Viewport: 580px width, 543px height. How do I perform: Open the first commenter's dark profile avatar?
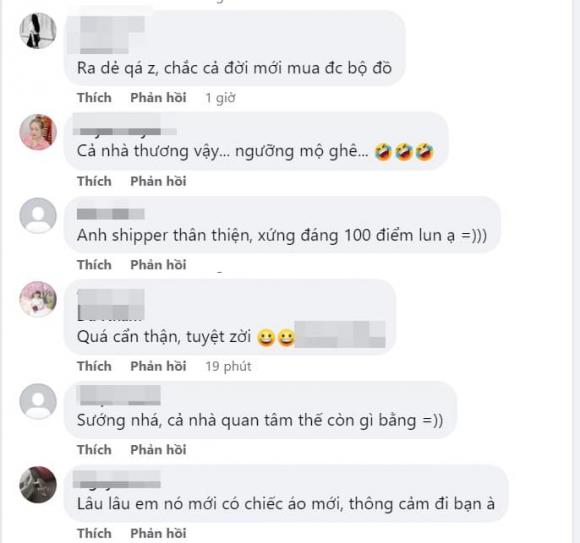tap(38, 30)
